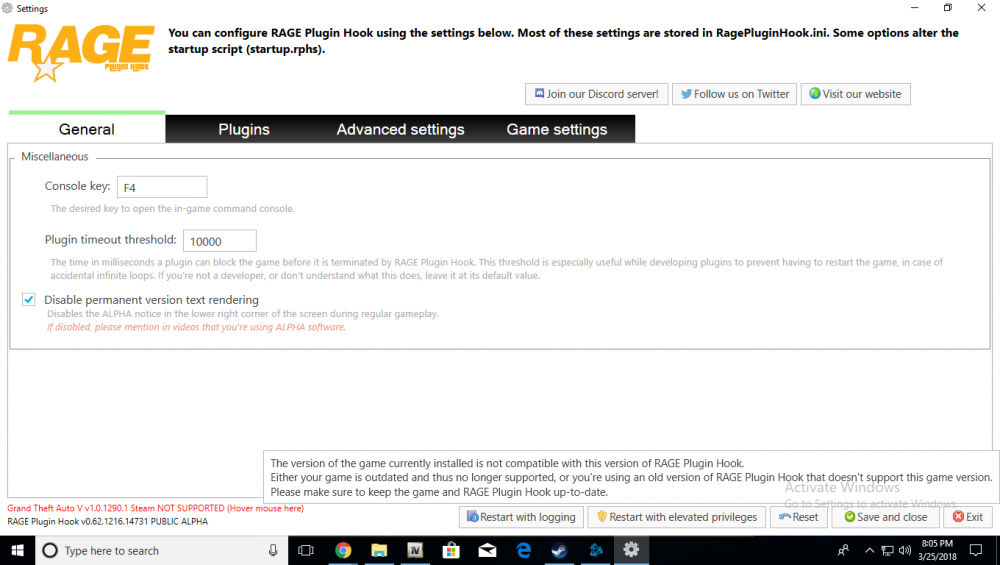Open File Explorer from the taskbar
This screenshot has height=565, width=1000.
tap(379, 550)
